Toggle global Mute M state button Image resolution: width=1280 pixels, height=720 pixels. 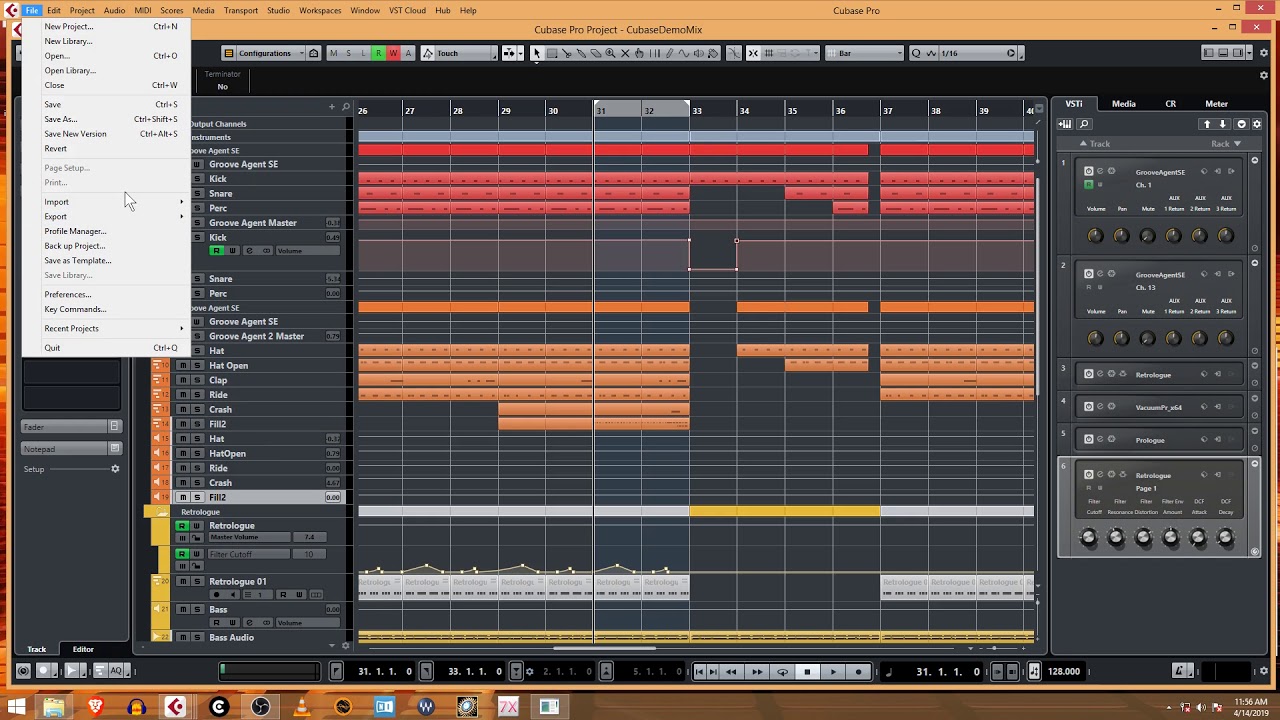coord(333,53)
